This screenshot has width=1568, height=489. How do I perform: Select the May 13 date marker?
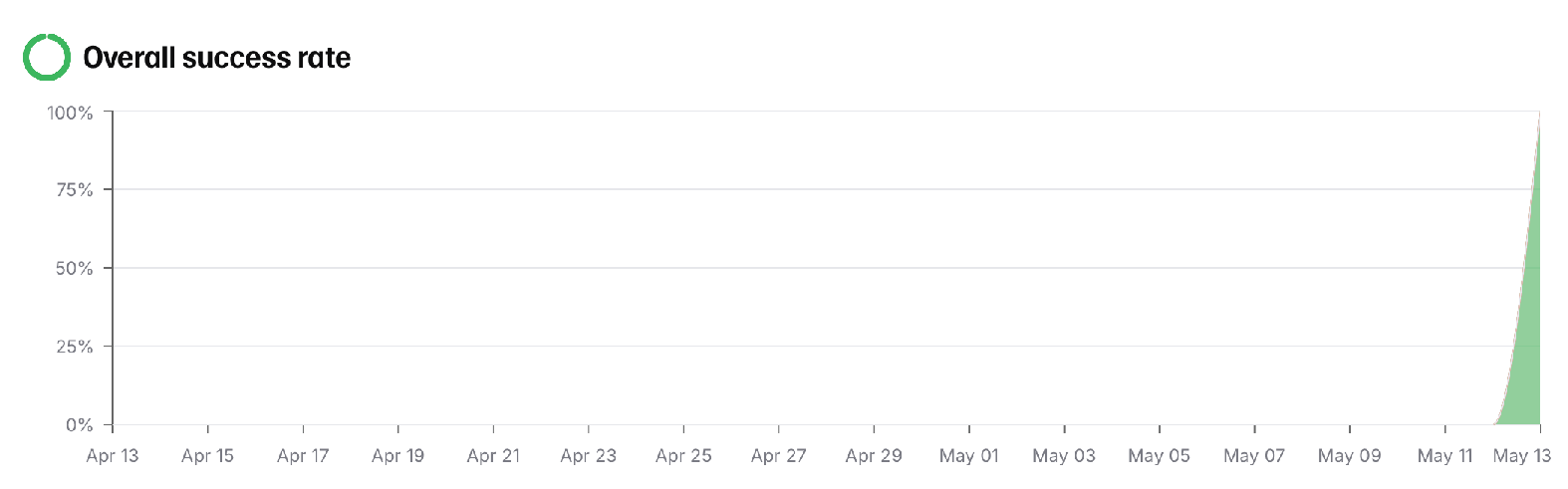click(x=1521, y=456)
